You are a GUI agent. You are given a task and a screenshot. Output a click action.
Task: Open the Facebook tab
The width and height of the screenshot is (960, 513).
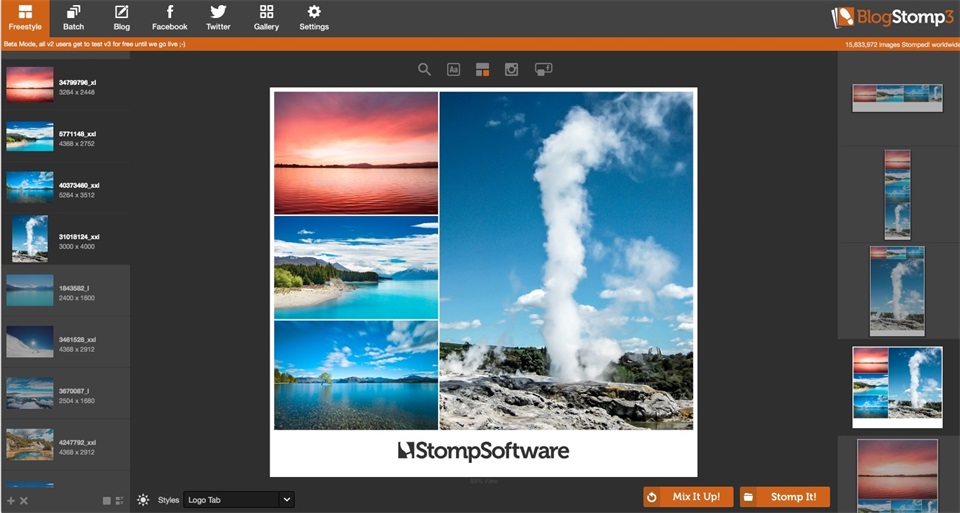170,18
